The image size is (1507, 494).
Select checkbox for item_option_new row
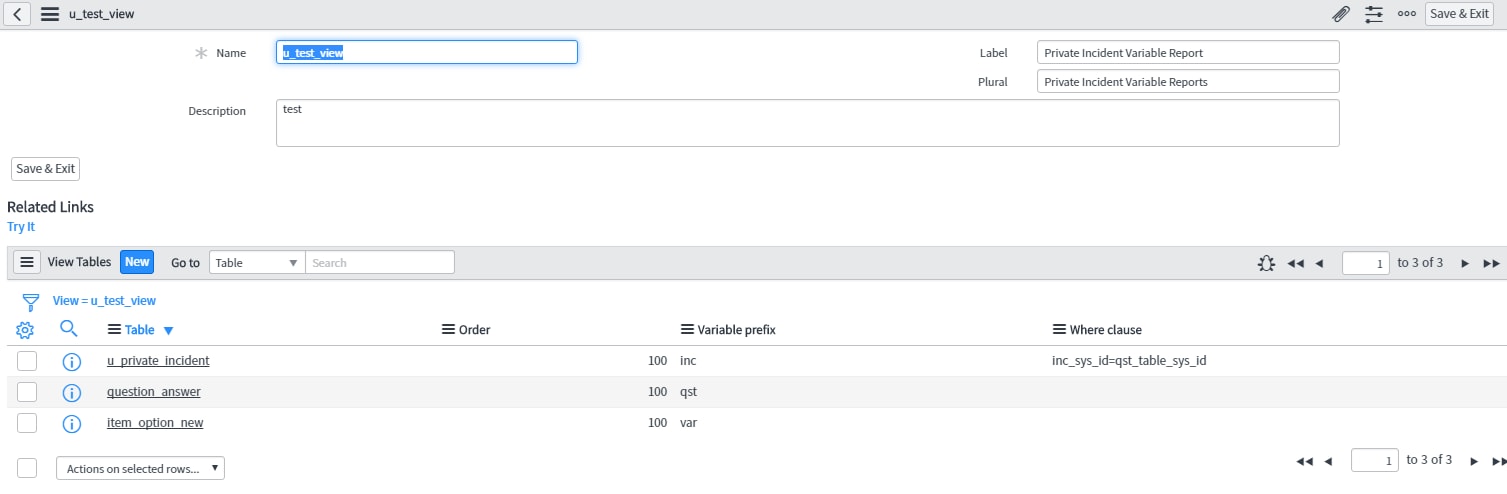point(27,423)
